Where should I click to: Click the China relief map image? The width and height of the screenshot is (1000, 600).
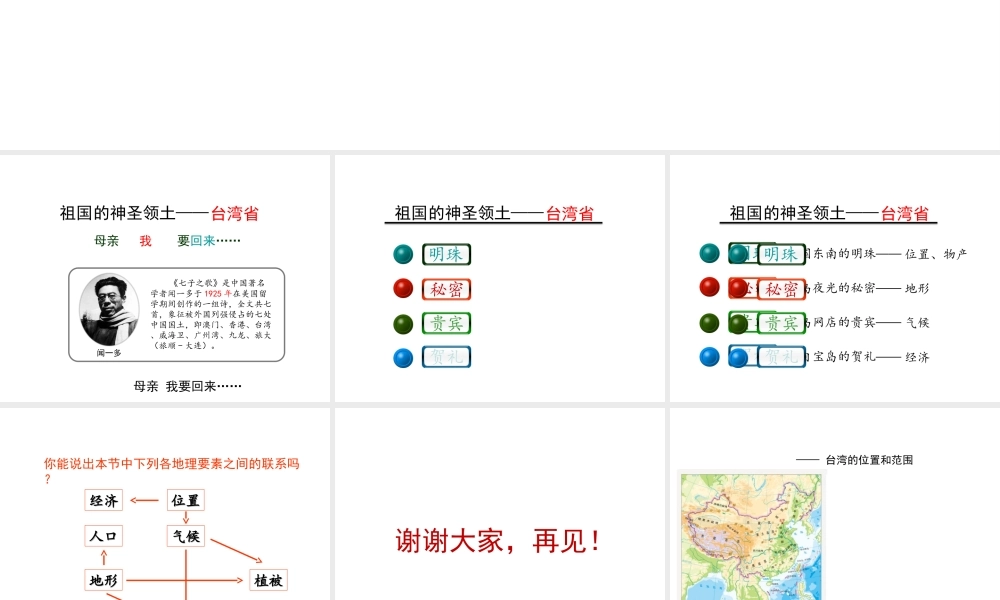[751, 536]
